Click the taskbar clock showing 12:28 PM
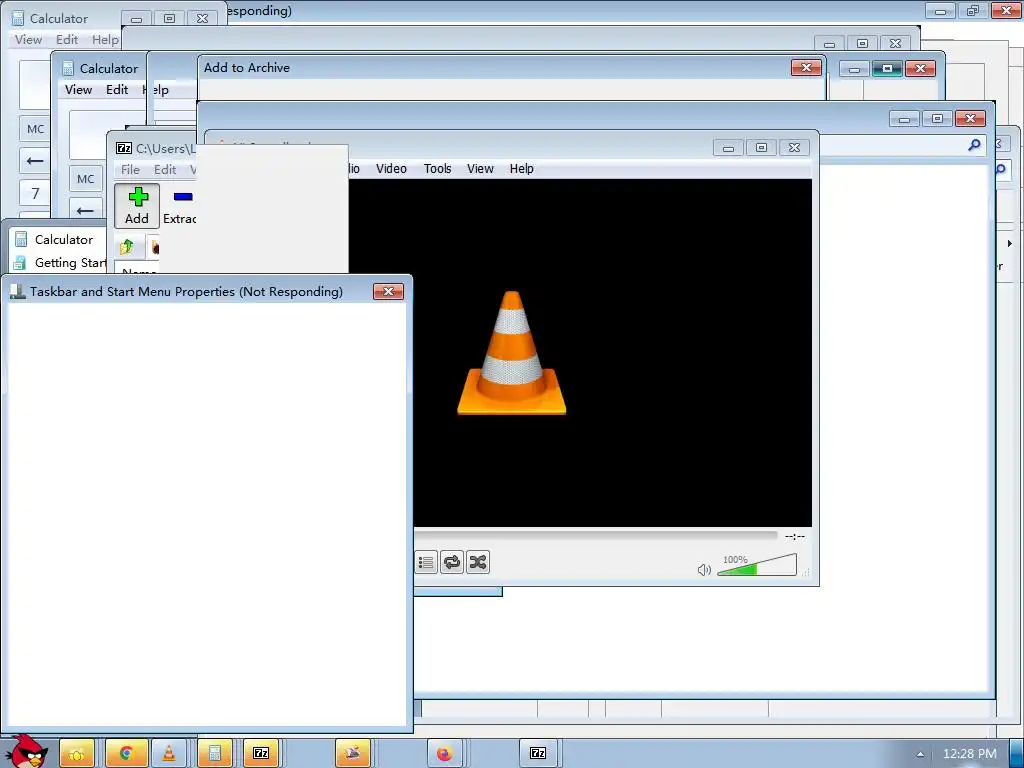The width and height of the screenshot is (1024, 768). (970, 754)
